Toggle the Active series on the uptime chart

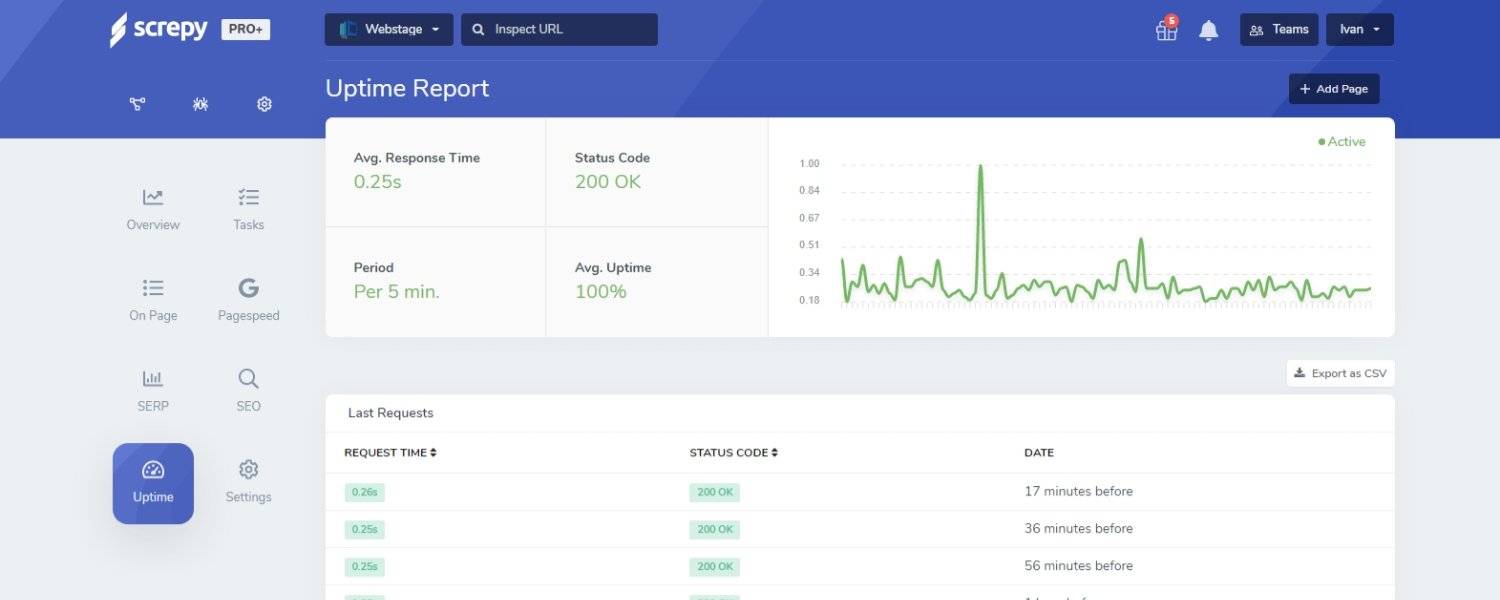[1342, 141]
